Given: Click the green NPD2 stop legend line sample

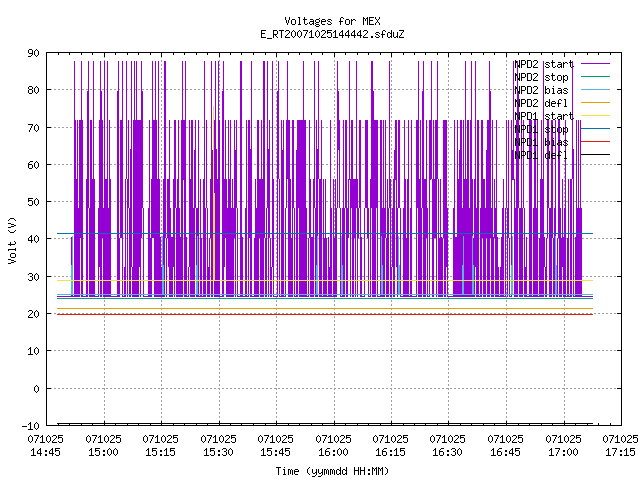Looking at the screenshot, I should pyautogui.click(x=595, y=76).
